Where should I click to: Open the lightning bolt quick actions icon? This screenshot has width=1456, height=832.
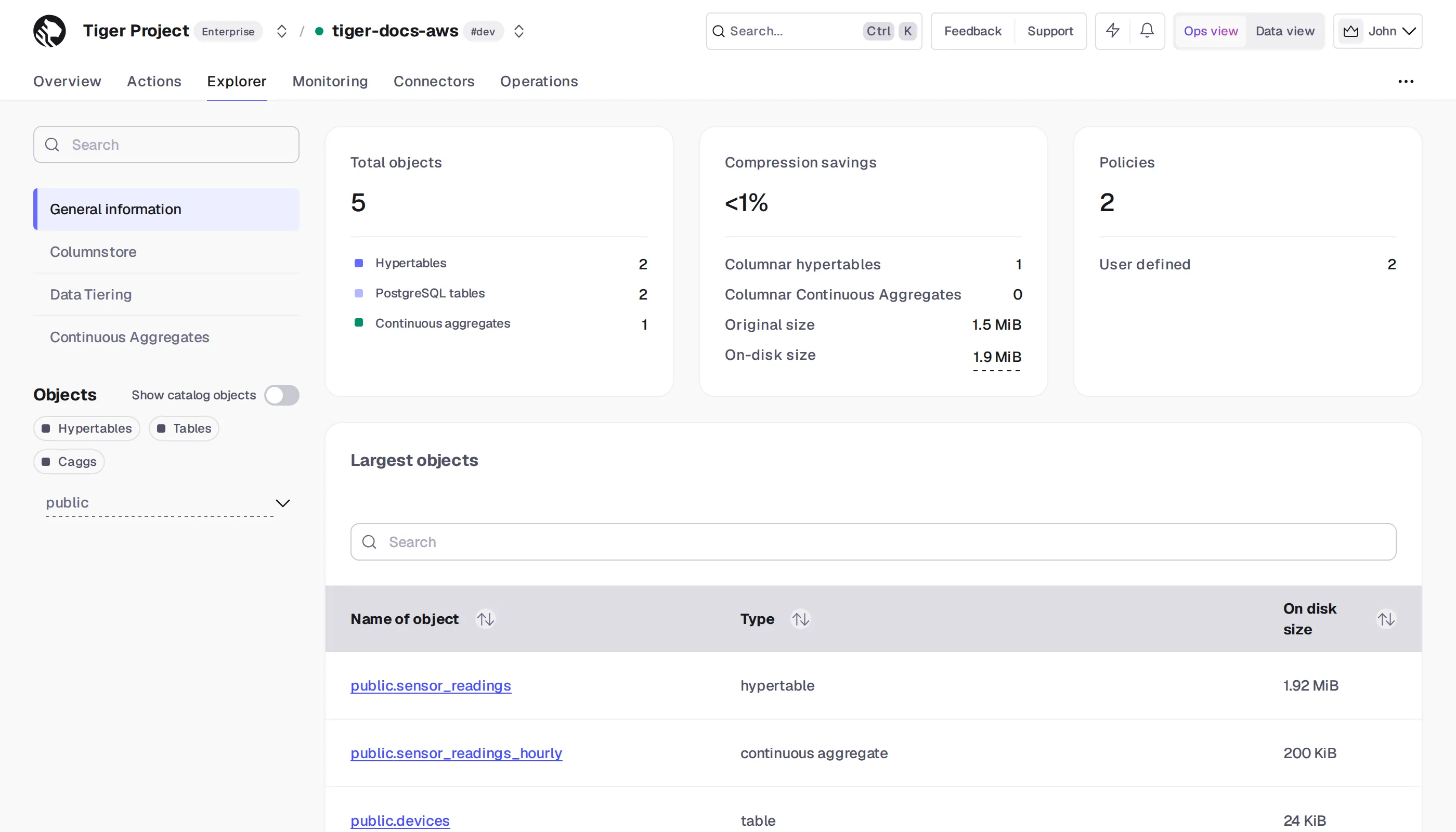[x=1112, y=31]
